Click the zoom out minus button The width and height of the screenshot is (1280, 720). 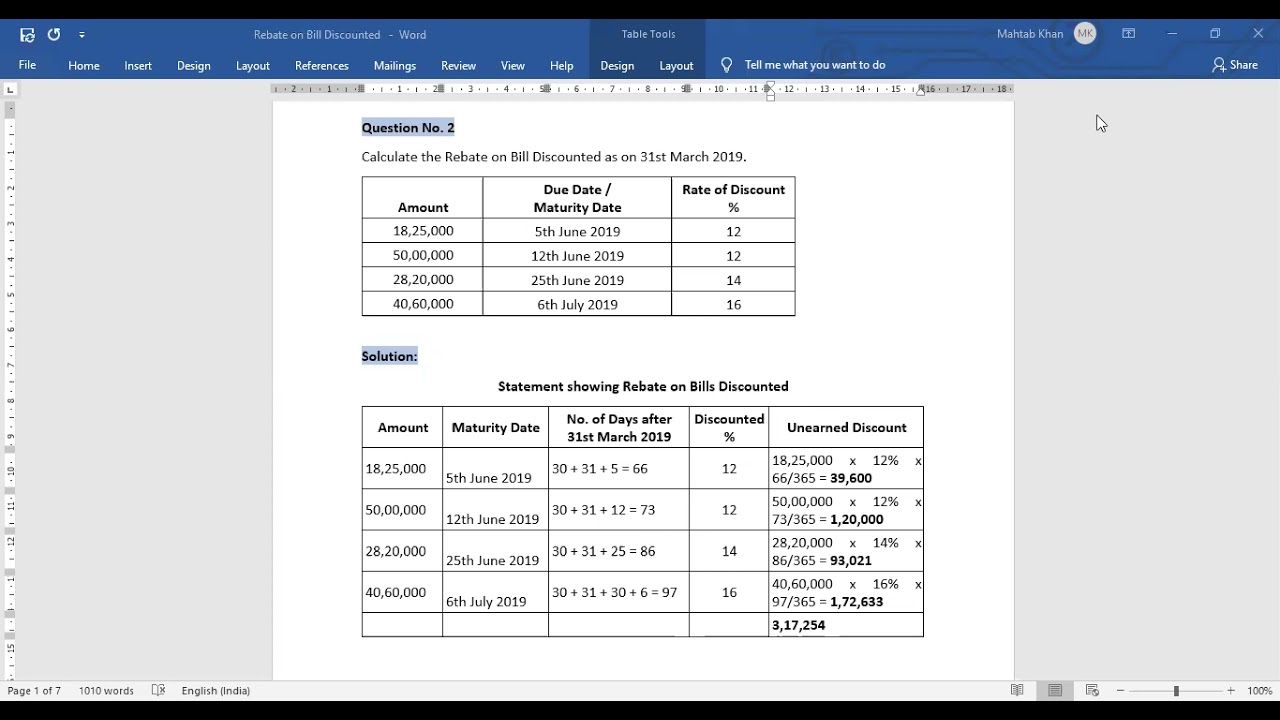pos(1121,691)
